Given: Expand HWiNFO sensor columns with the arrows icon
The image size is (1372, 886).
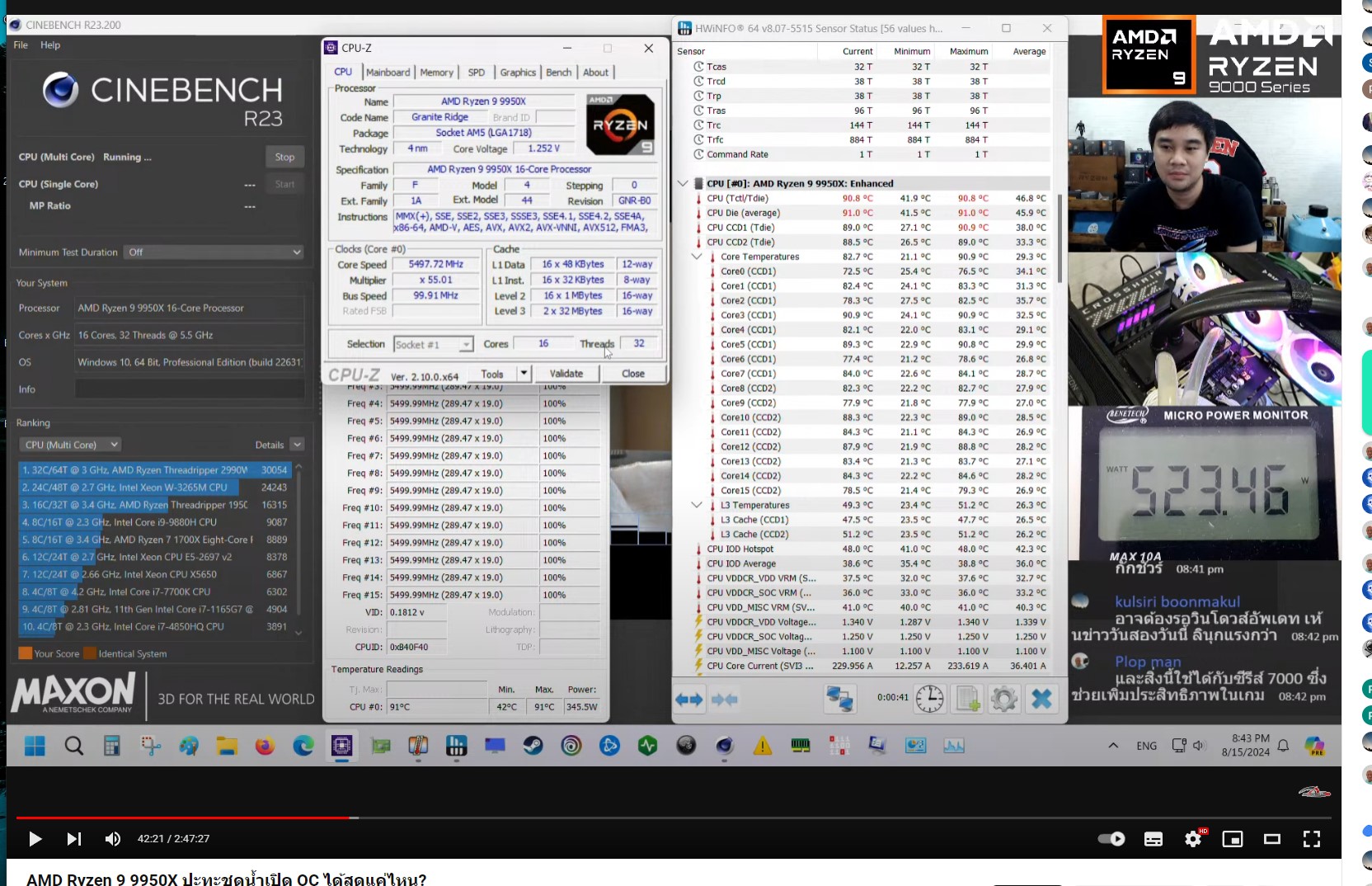Looking at the screenshot, I should [x=689, y=700].
